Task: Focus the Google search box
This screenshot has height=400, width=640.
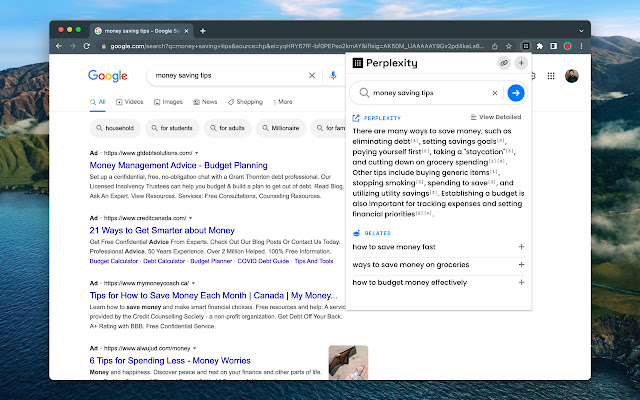Action: coord(229,76)
